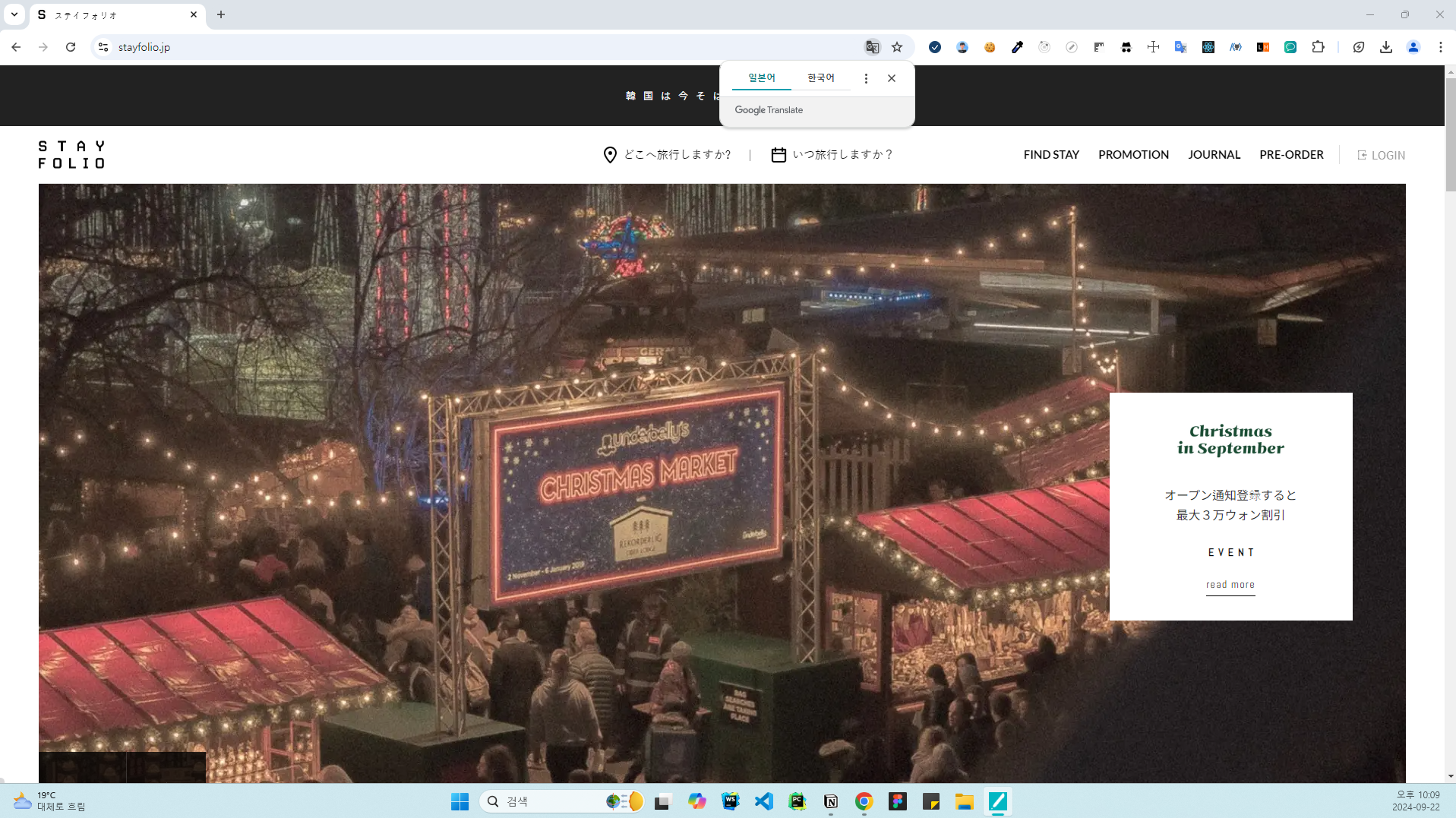Viewport: 1456px width, 818px height.
Task: Click the Google Translate icon in address bar
Action: pyautogui.click(x=872, y=47)
